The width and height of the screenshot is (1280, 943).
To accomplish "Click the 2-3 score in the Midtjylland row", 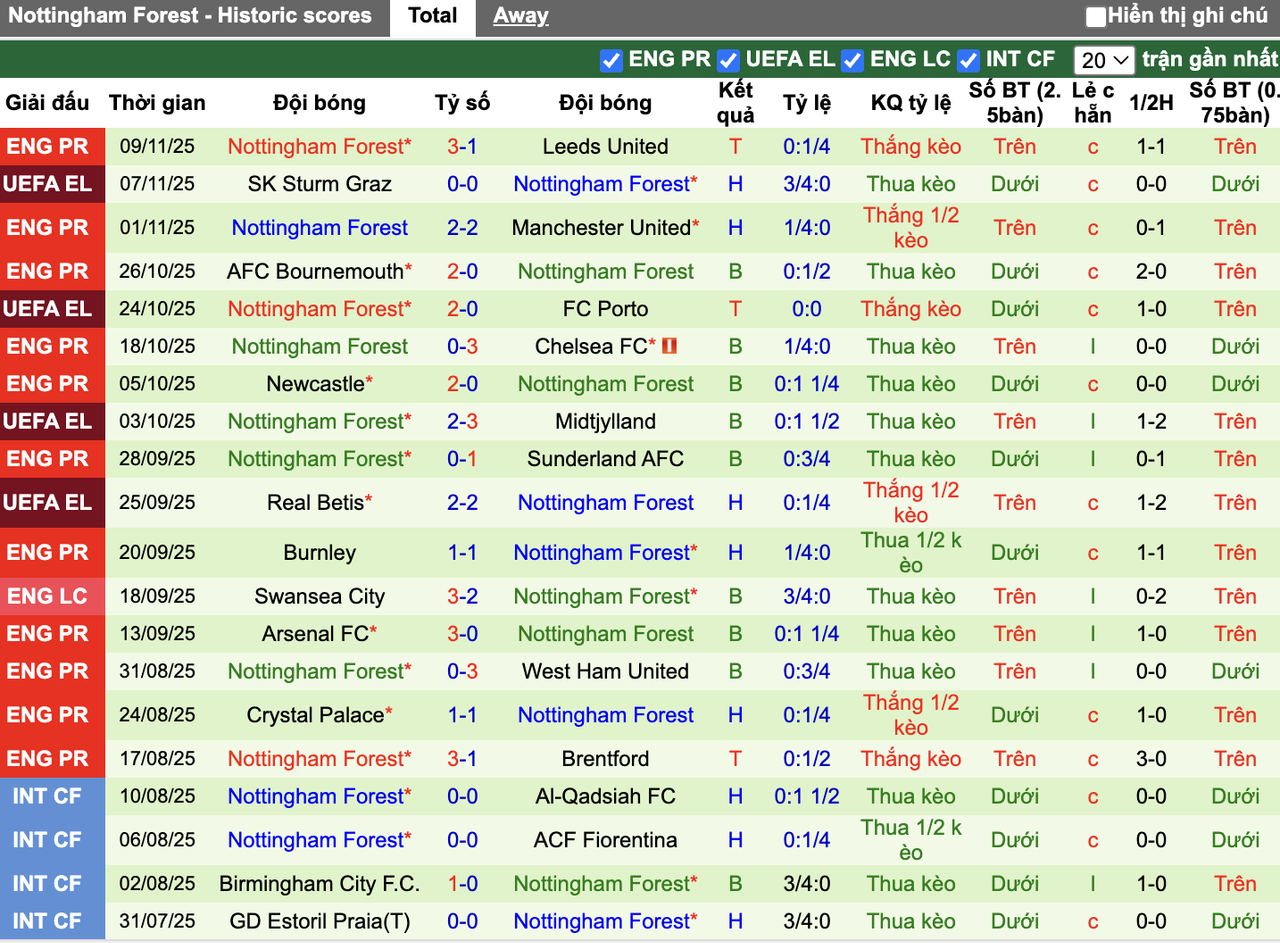I will click(462, 422).
